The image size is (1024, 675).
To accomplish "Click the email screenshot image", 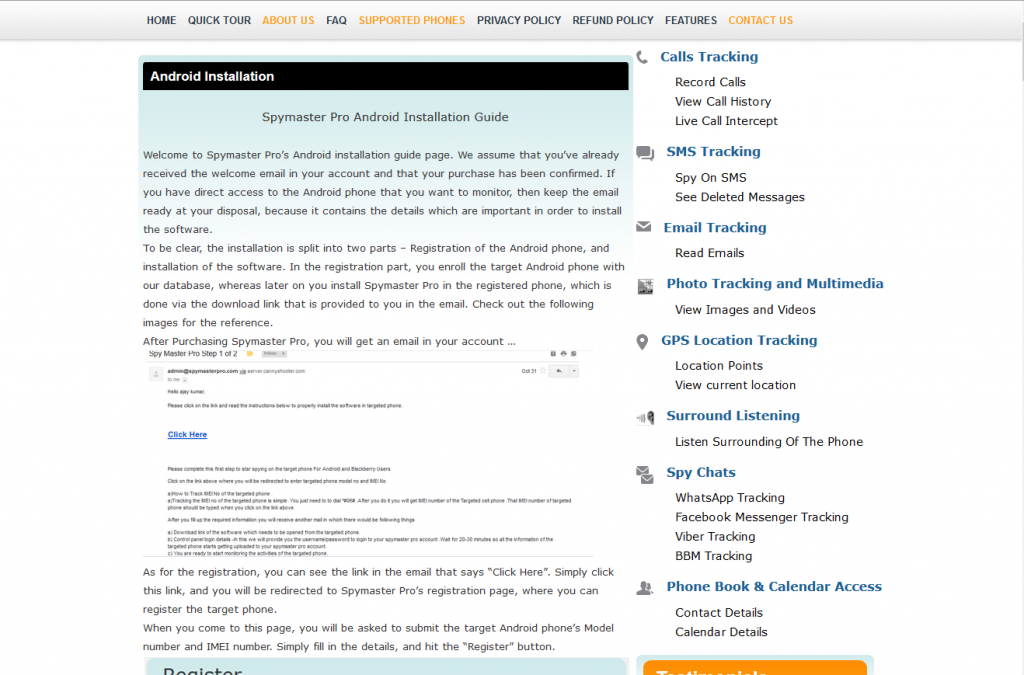I will 368,453.
